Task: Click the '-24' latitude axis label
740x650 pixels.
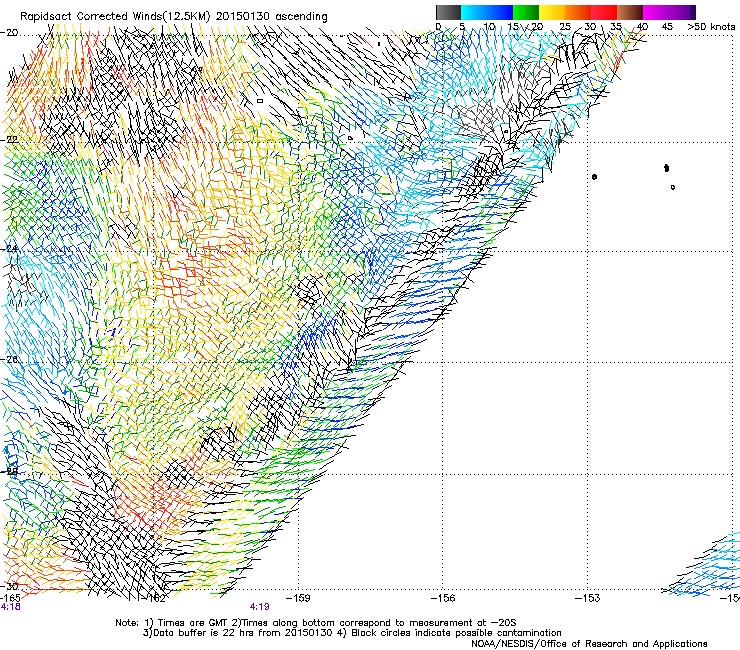Action: pyautogui.click(x=9, y=249)
